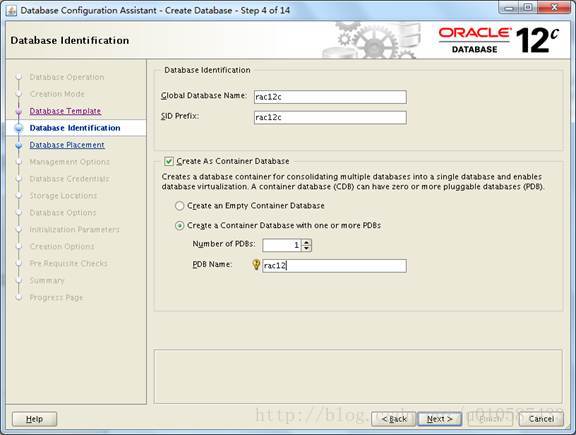Click the empty message area at bottom

click(358, 376)
